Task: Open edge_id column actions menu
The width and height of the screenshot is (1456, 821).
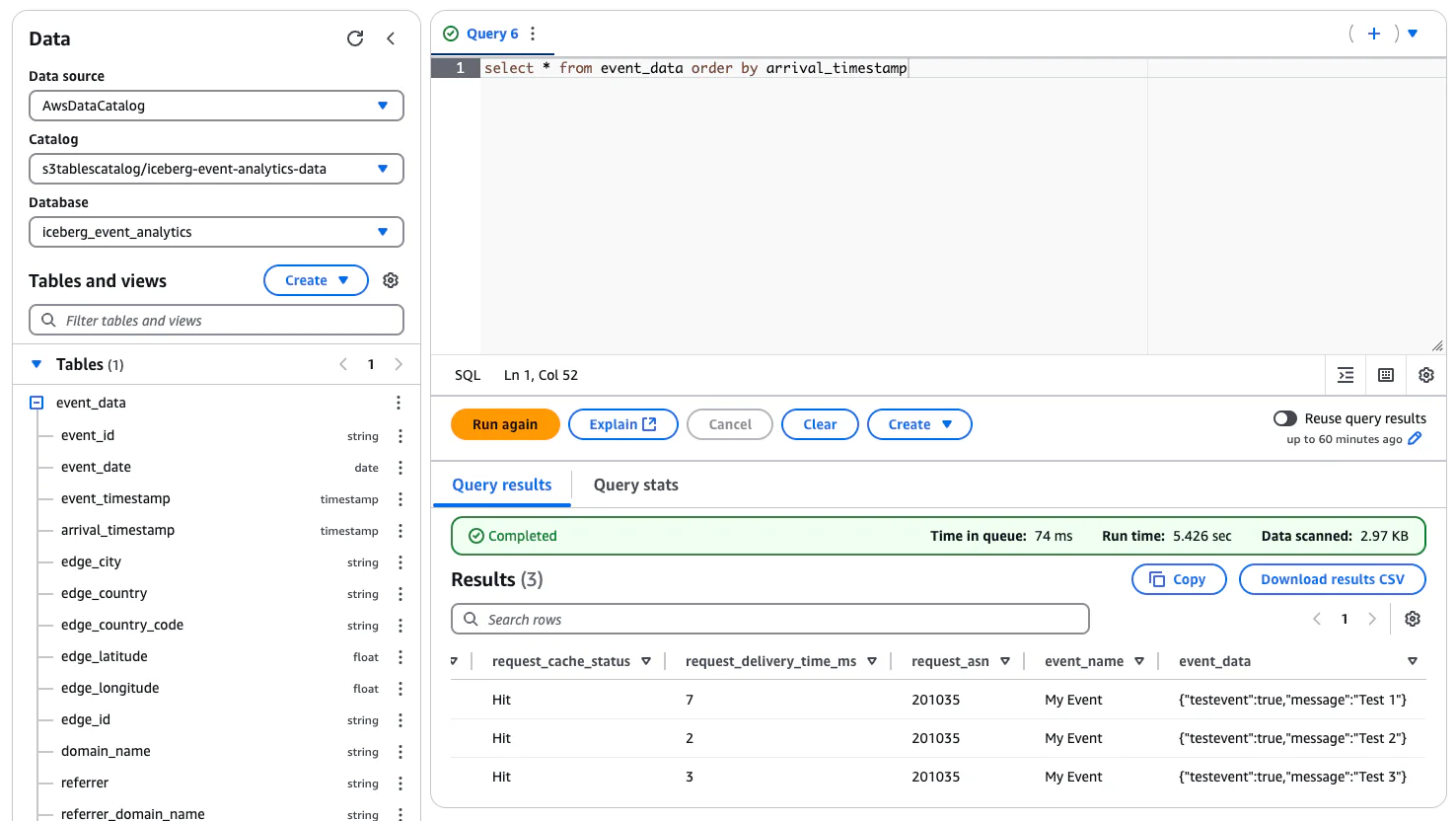Action: coord(400,720)
